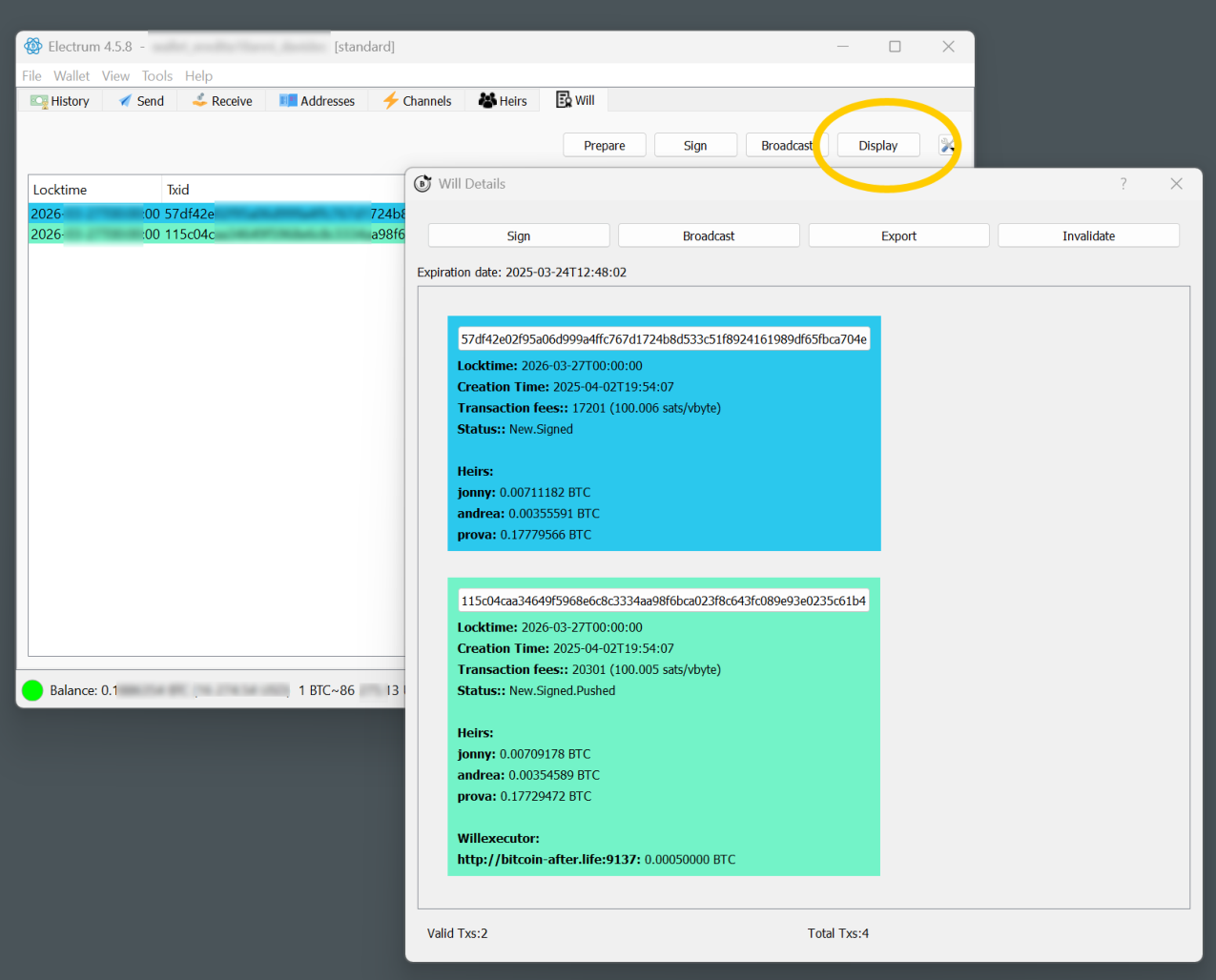Viewport: 1216px width, 980px height.
Task: Click the Total Txs:4 label
Action: tap(838, 933)
